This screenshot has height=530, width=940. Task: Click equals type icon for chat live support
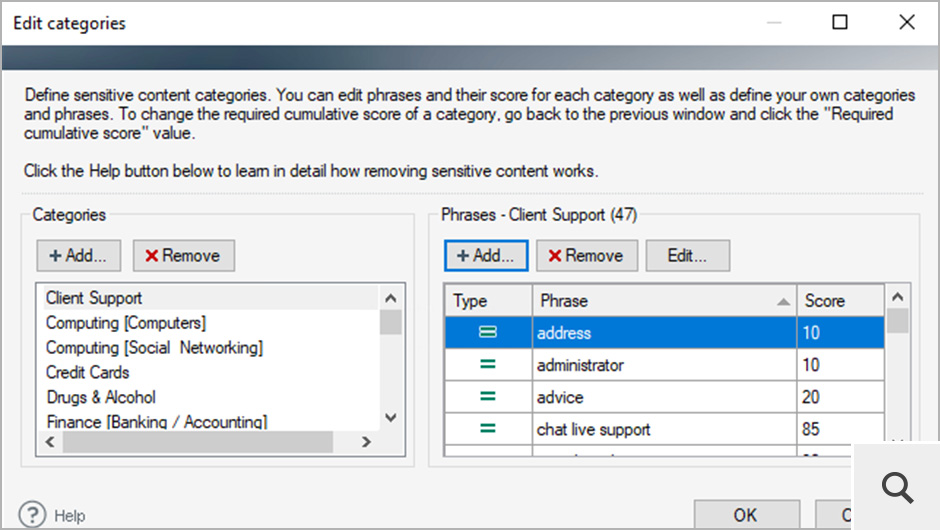tap(488, 429)
